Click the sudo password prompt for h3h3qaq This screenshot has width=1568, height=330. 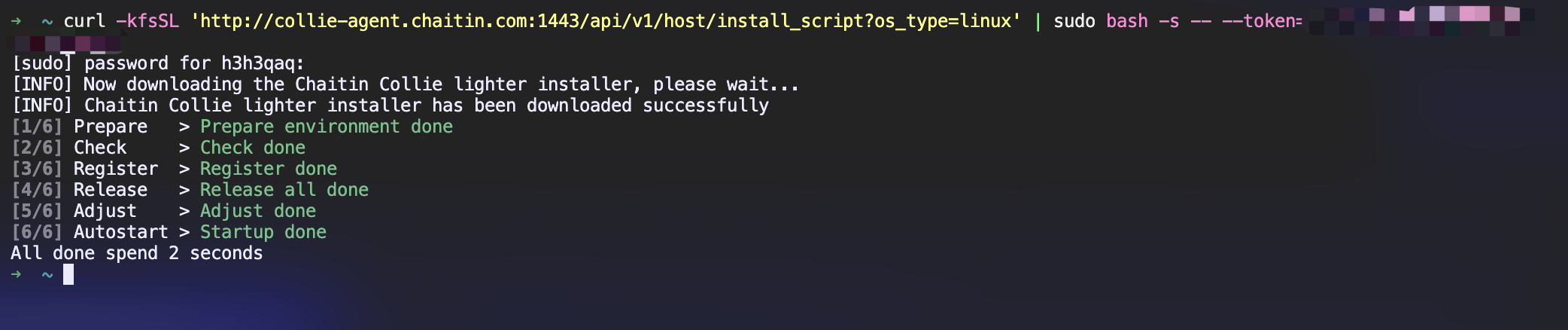[158, 63]
